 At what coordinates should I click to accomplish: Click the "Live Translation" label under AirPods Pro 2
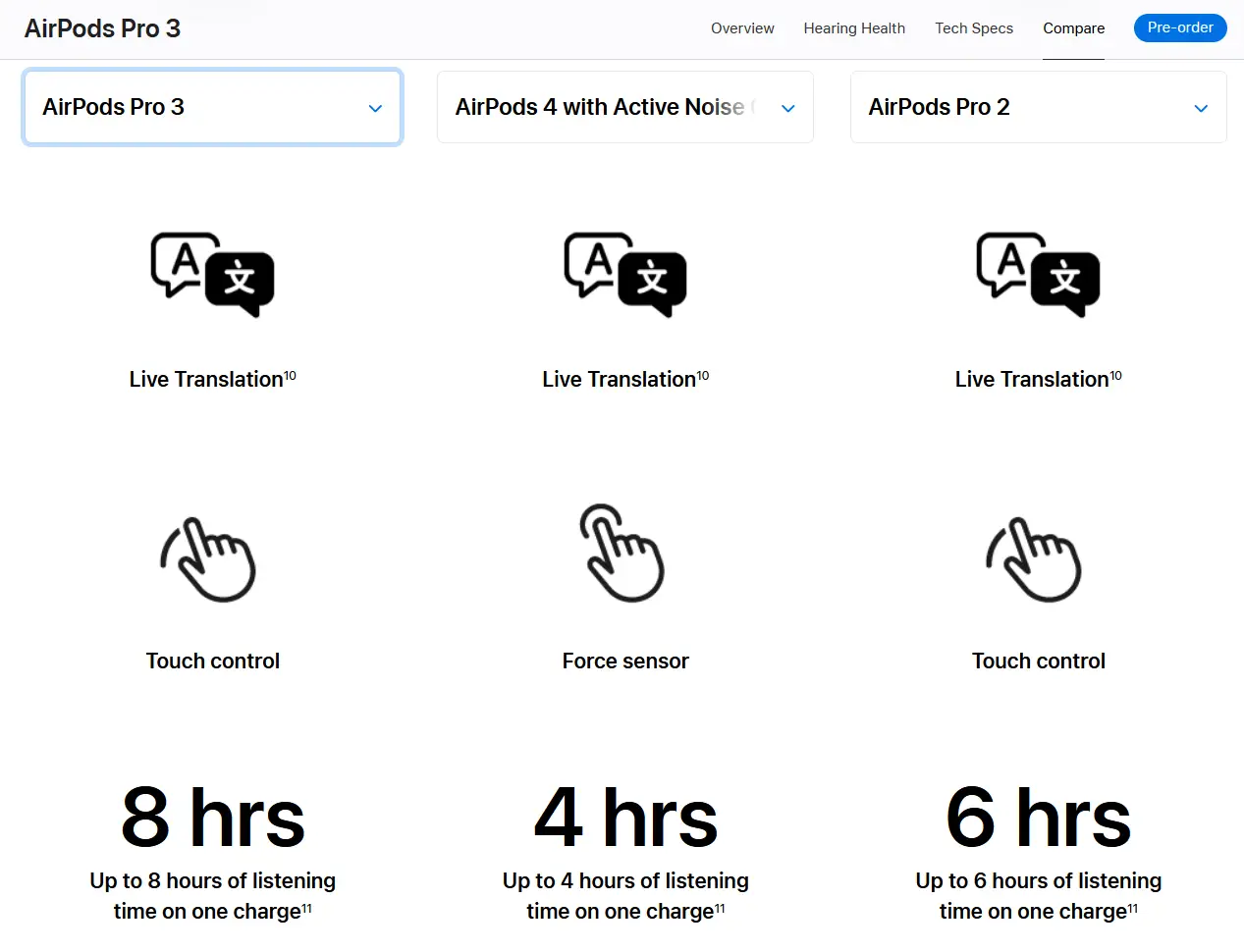(1033, 380)
